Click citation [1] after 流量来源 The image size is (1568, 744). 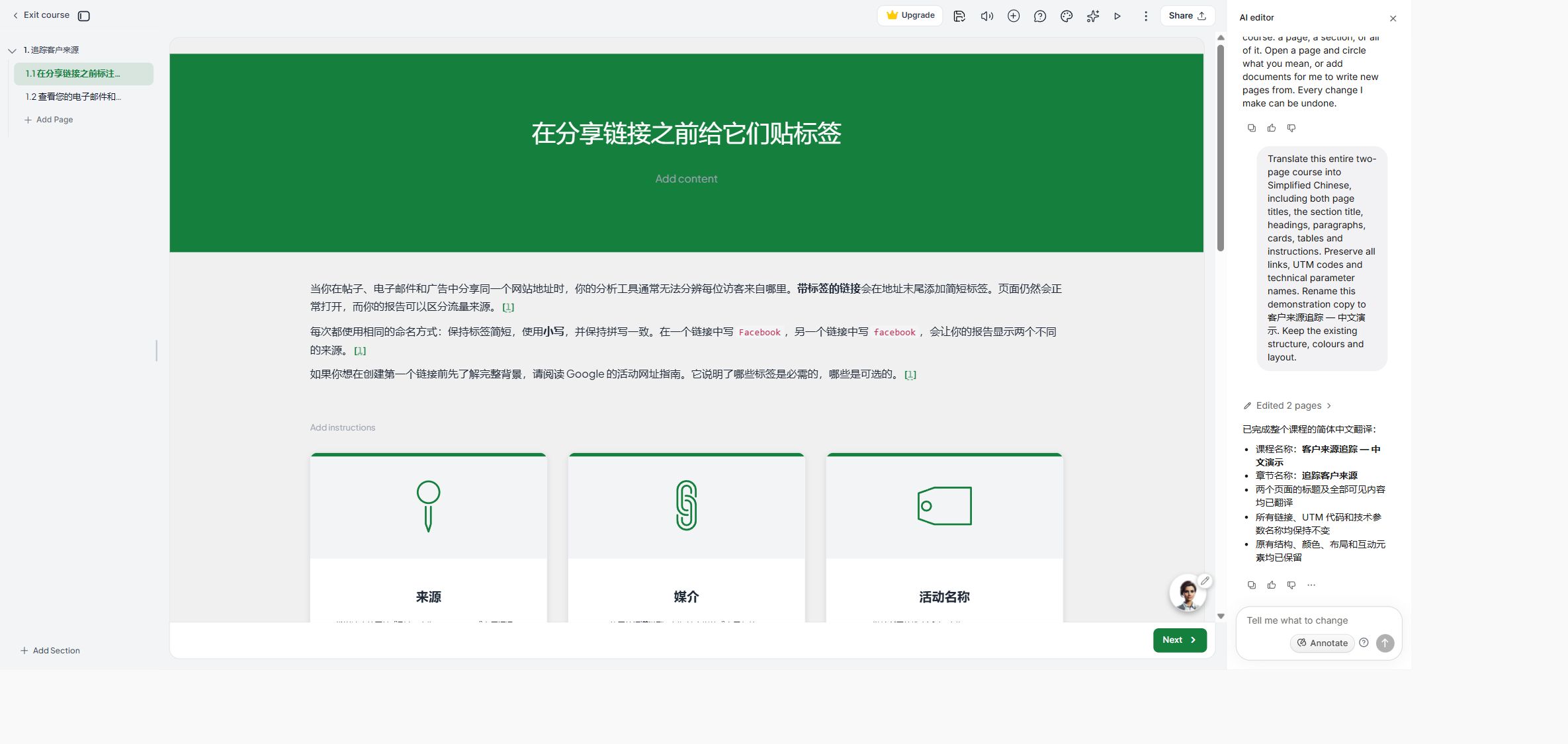[x=508, y=307]
